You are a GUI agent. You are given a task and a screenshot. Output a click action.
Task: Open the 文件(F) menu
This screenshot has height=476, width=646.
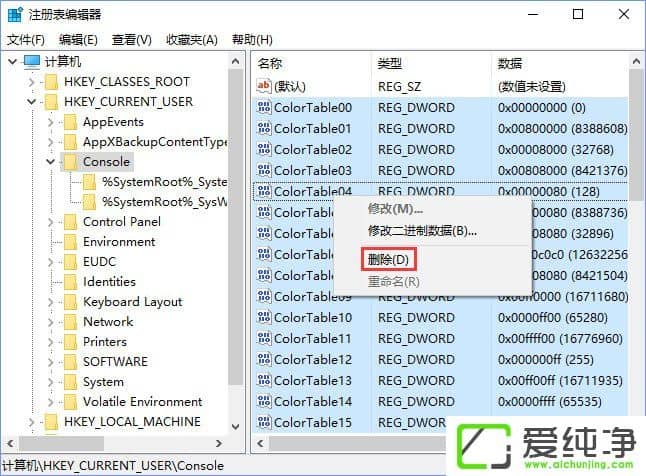point(26,40)
